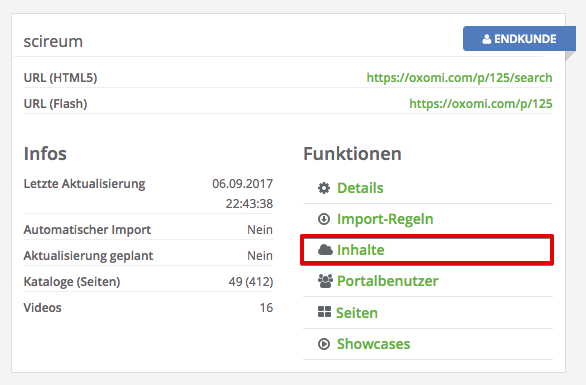Go to Portalbenutzer
This screenshot has width=586, height=385.
(388, 281)
